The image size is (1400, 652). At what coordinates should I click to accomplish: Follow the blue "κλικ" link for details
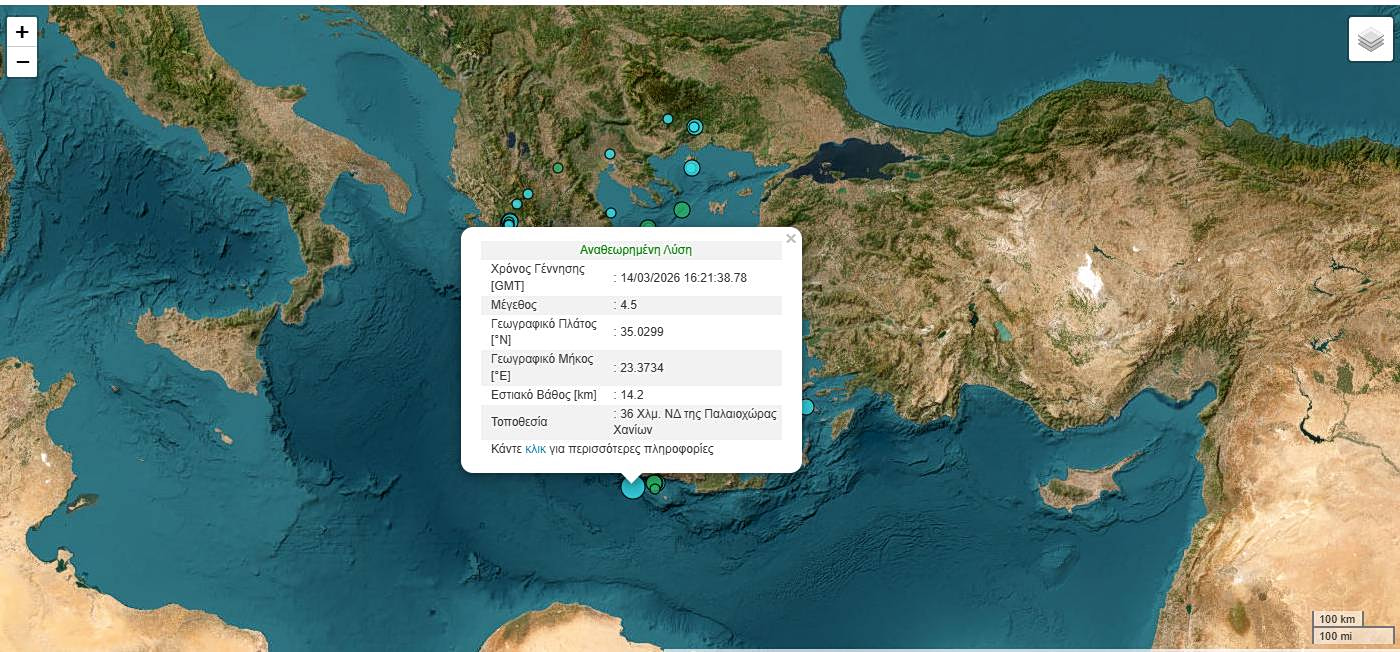click(x=535, y=449)
